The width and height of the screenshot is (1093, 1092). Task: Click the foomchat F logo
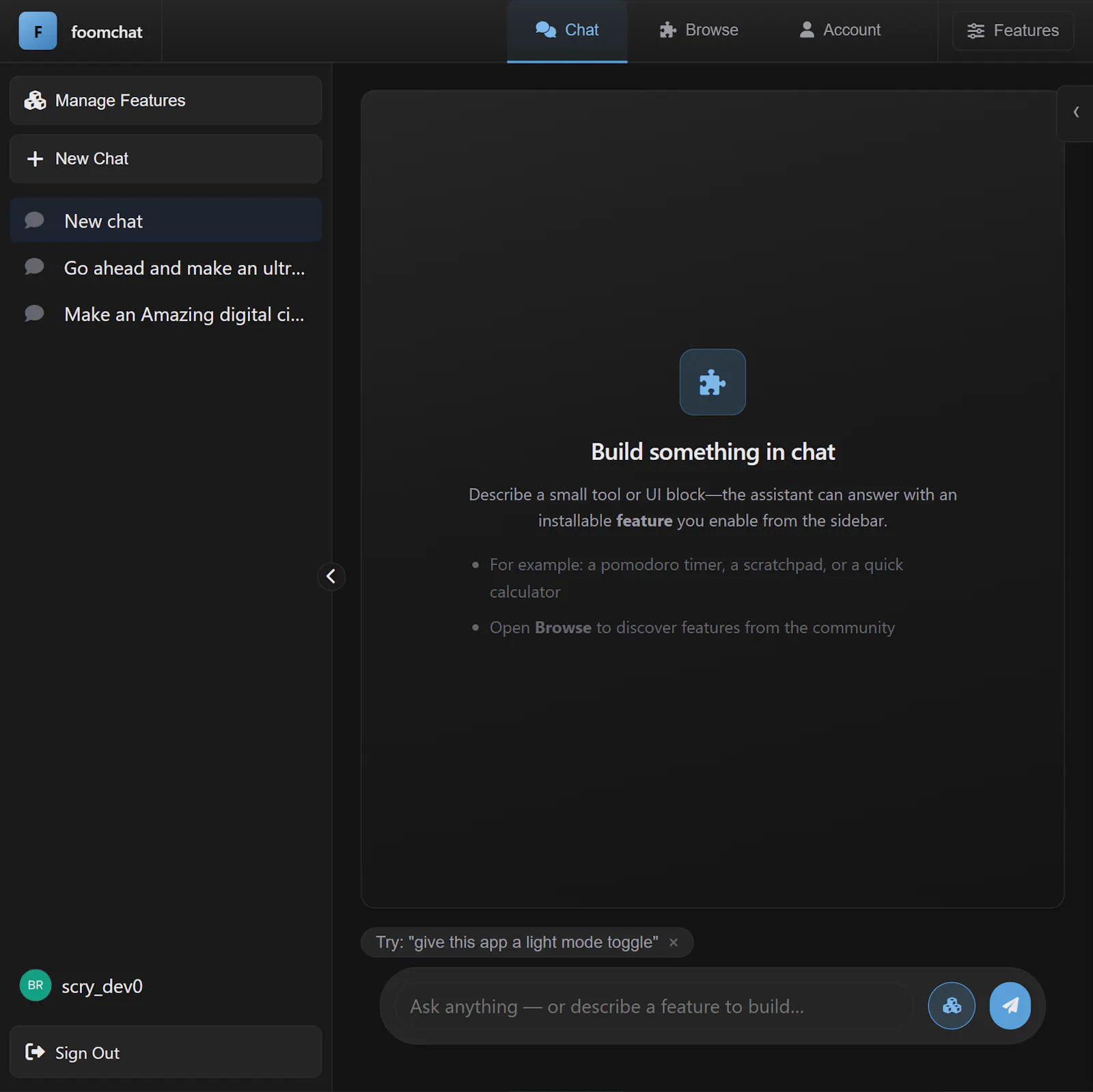tap(38, 31)
